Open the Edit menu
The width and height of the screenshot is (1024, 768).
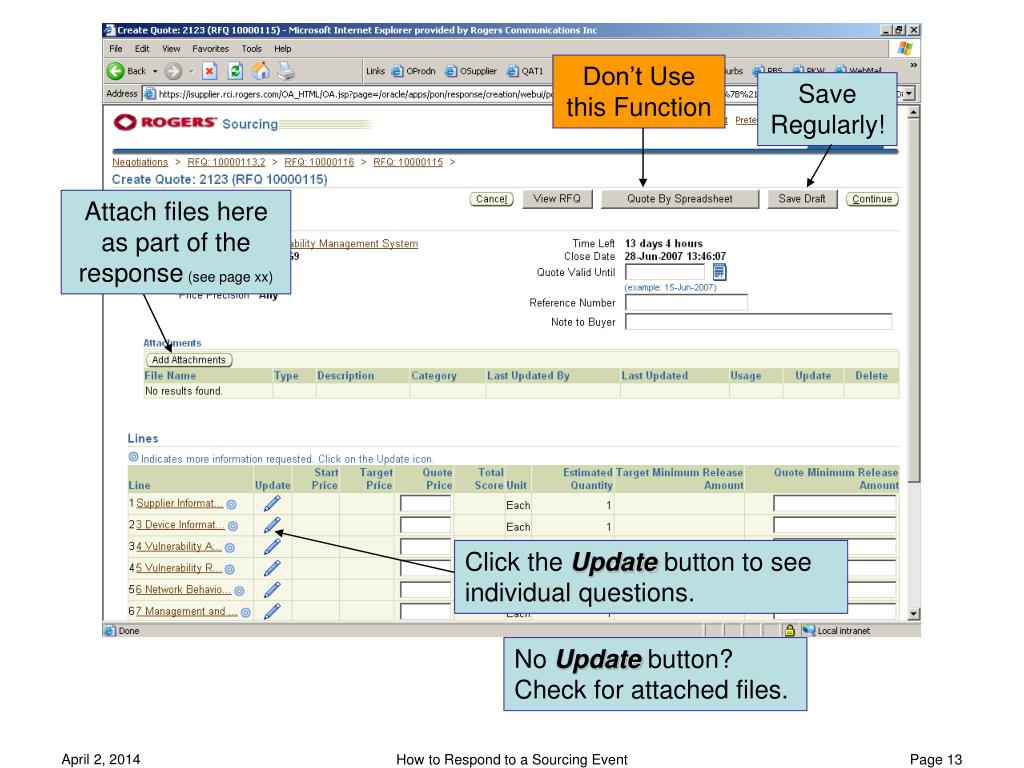[142, 48]
